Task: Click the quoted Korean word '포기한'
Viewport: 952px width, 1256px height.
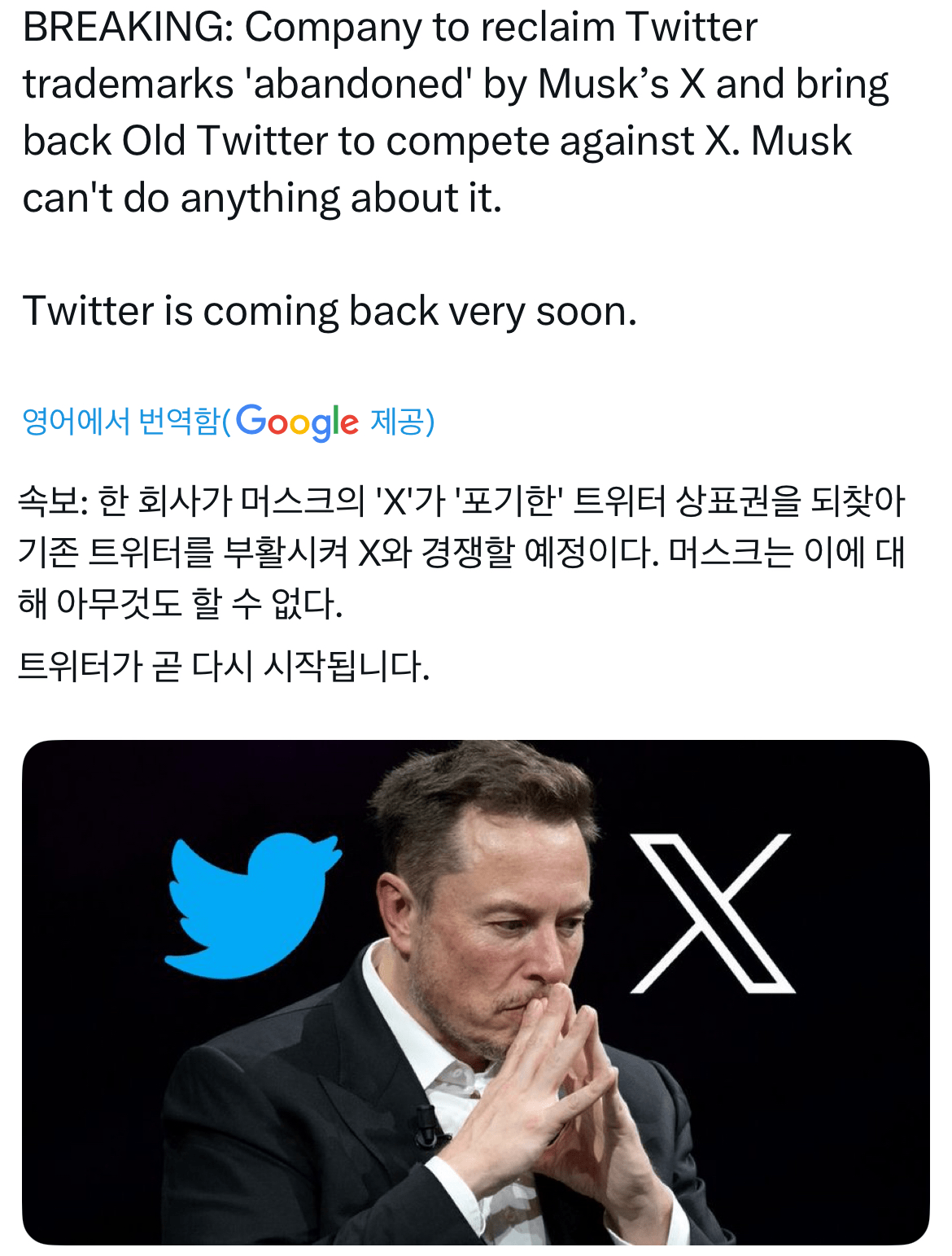Action: (x=509, y=501)
